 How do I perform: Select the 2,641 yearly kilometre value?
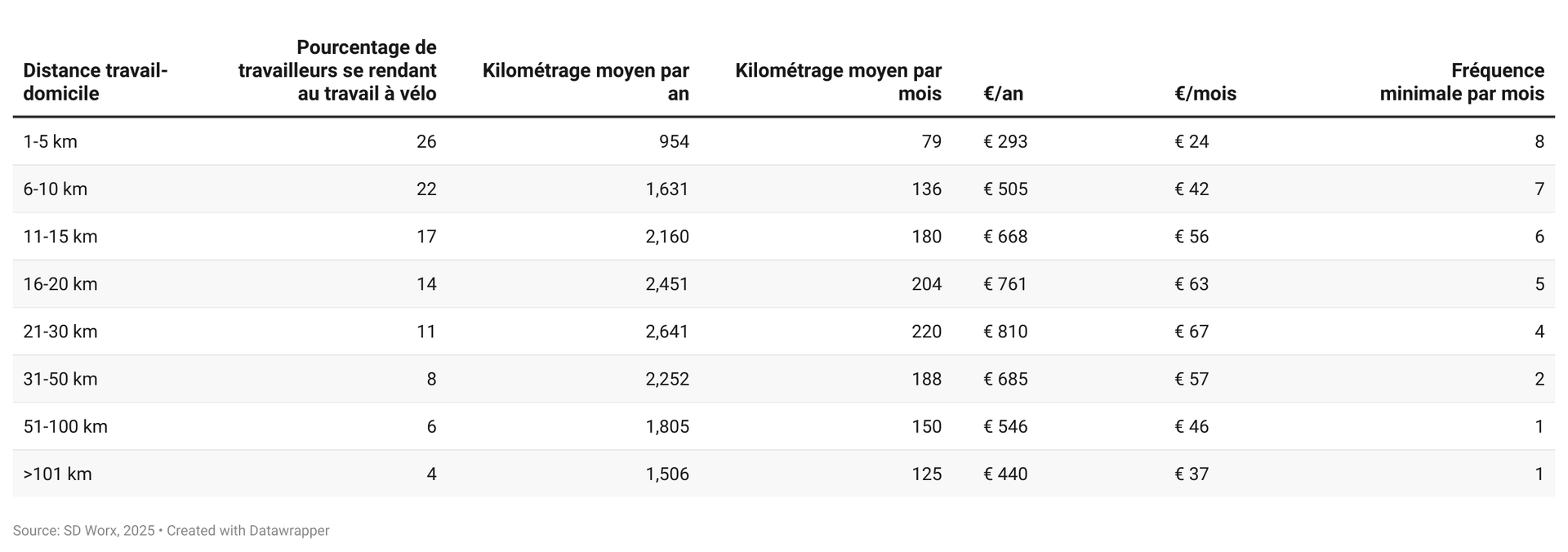[667, 331]
